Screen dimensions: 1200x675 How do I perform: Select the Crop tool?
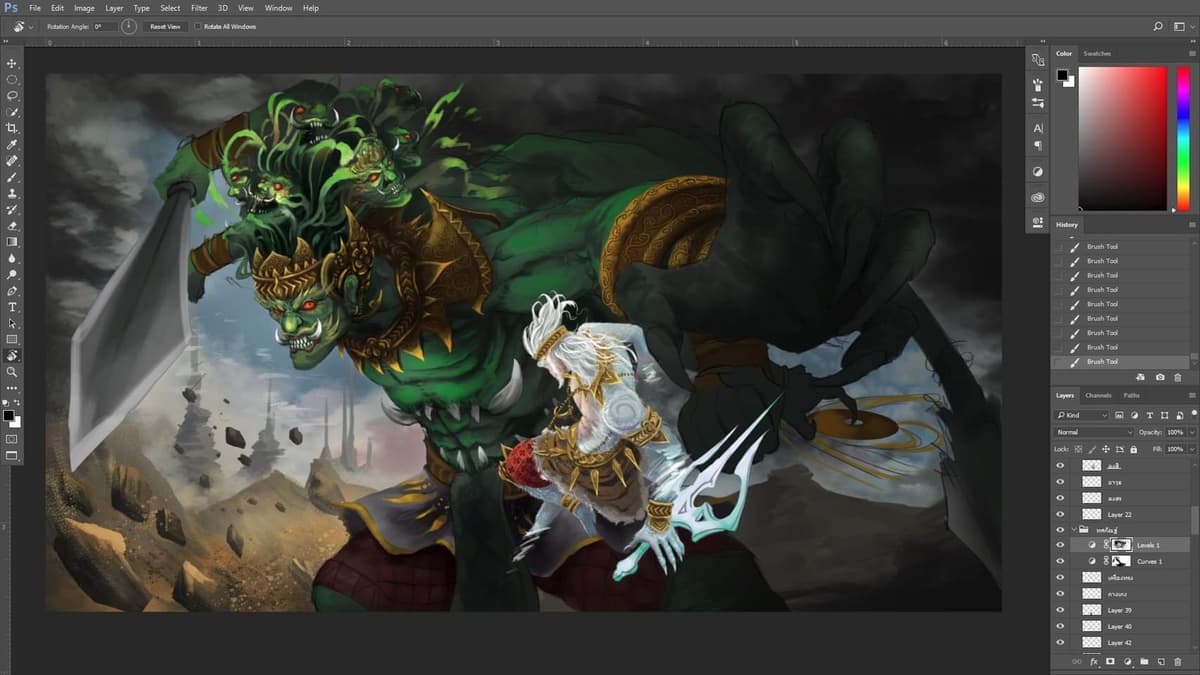(x=12, y=128)
